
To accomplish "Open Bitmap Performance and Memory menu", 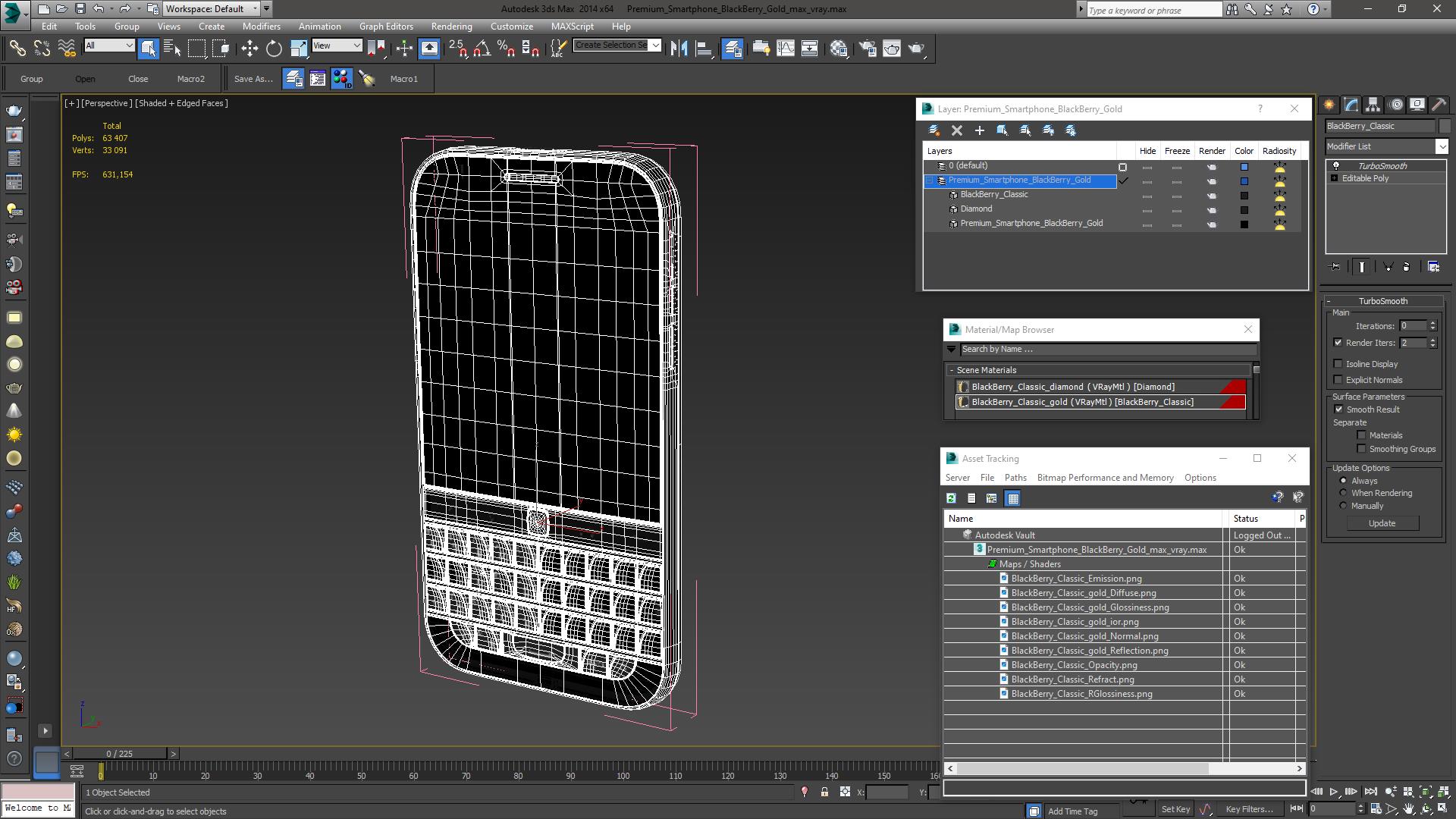I will (x=1105, y=478).
